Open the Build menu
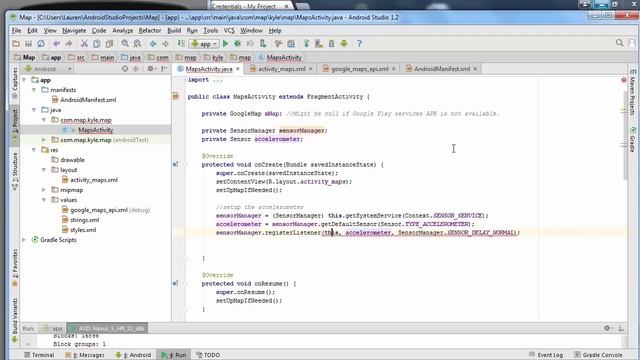Viewport: 640px width, 360px height. [174, 31]
